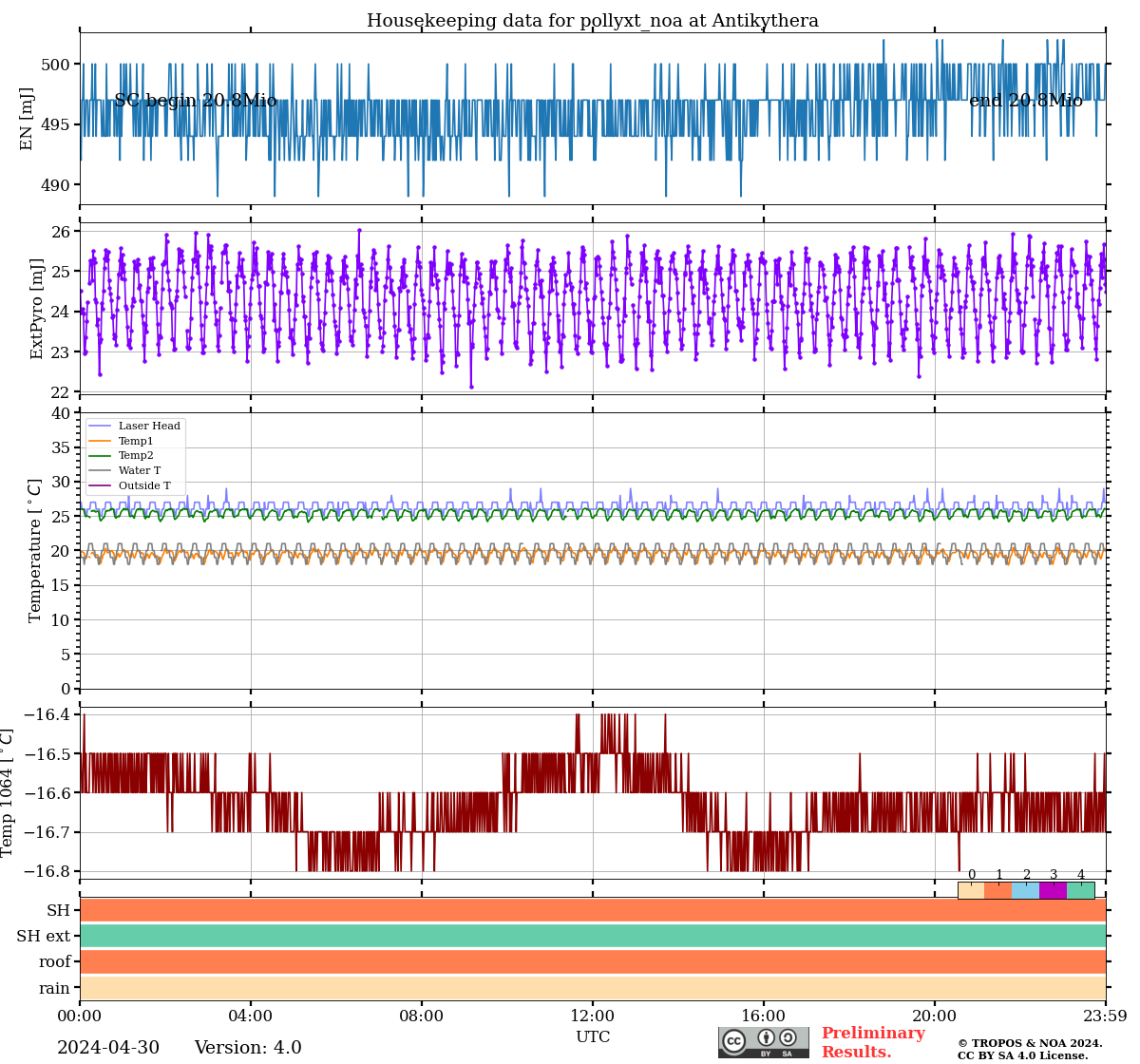The height and width of the screenshot is (1064, 1140).
Task: Click the 00:00 time tick label
Action: (x=80, y=1016)
